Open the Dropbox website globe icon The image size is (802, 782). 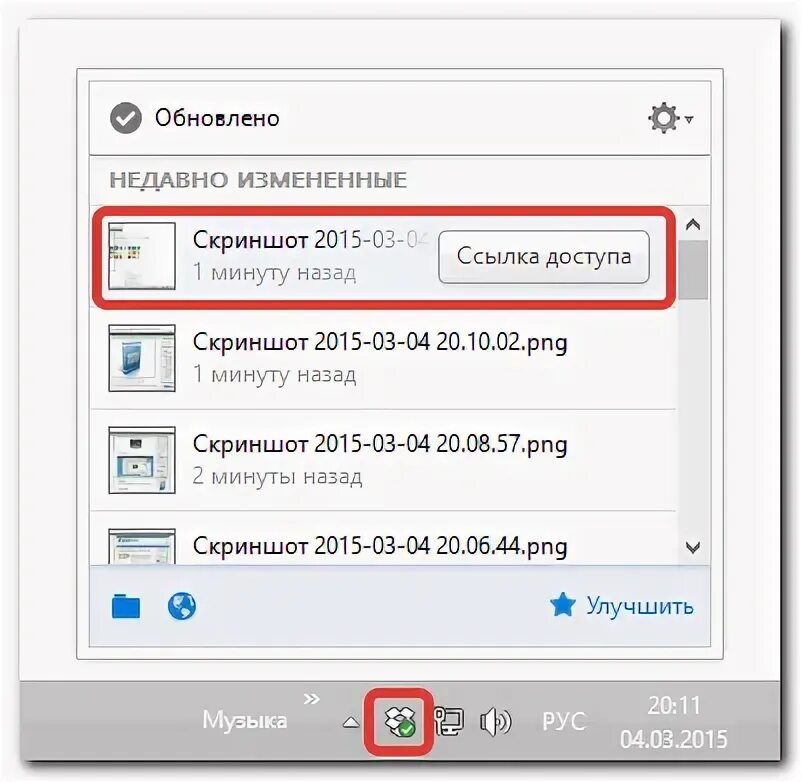tap(182, 606)
